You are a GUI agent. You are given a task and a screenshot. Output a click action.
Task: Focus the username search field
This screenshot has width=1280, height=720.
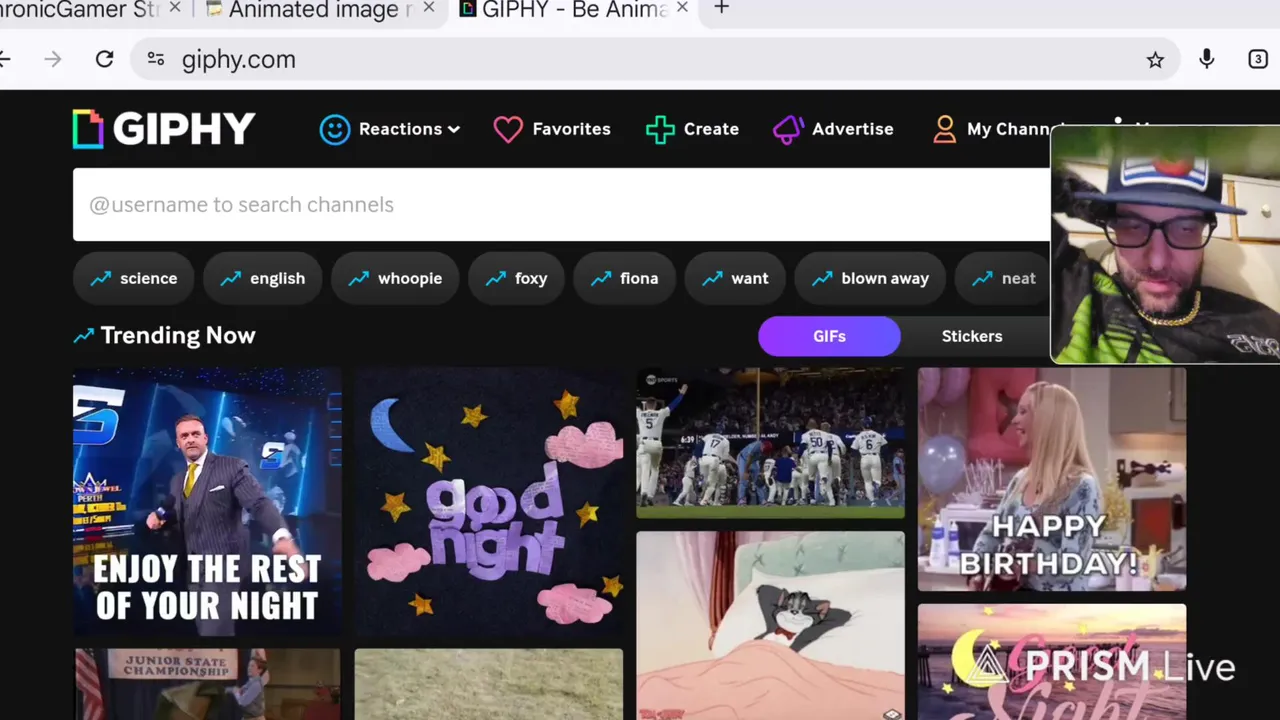[562, 204]
